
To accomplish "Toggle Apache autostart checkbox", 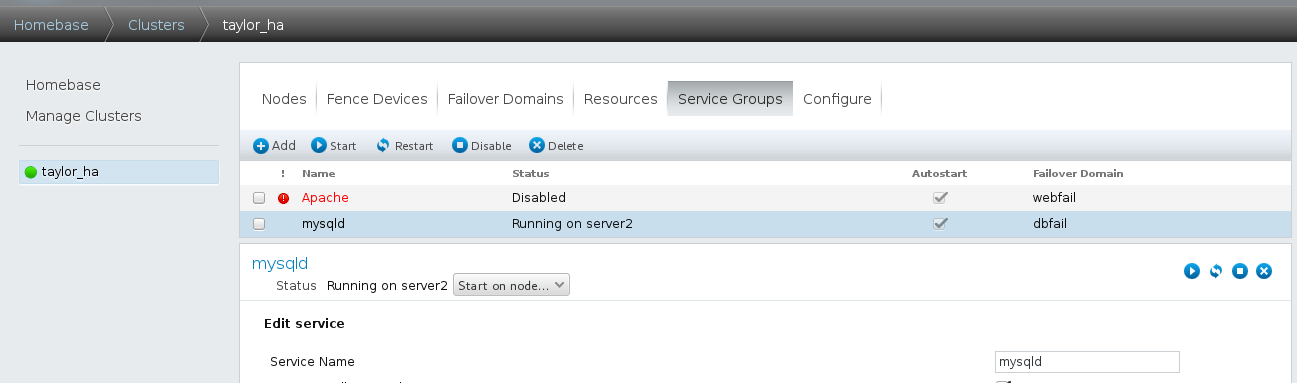I will (940, 198).
